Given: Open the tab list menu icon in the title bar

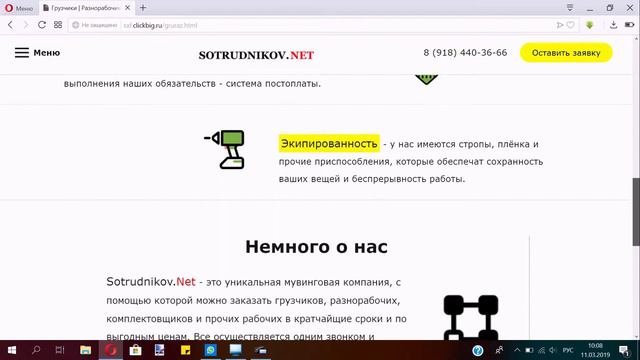Looking at the screenshot, I should tap(570, 8).
